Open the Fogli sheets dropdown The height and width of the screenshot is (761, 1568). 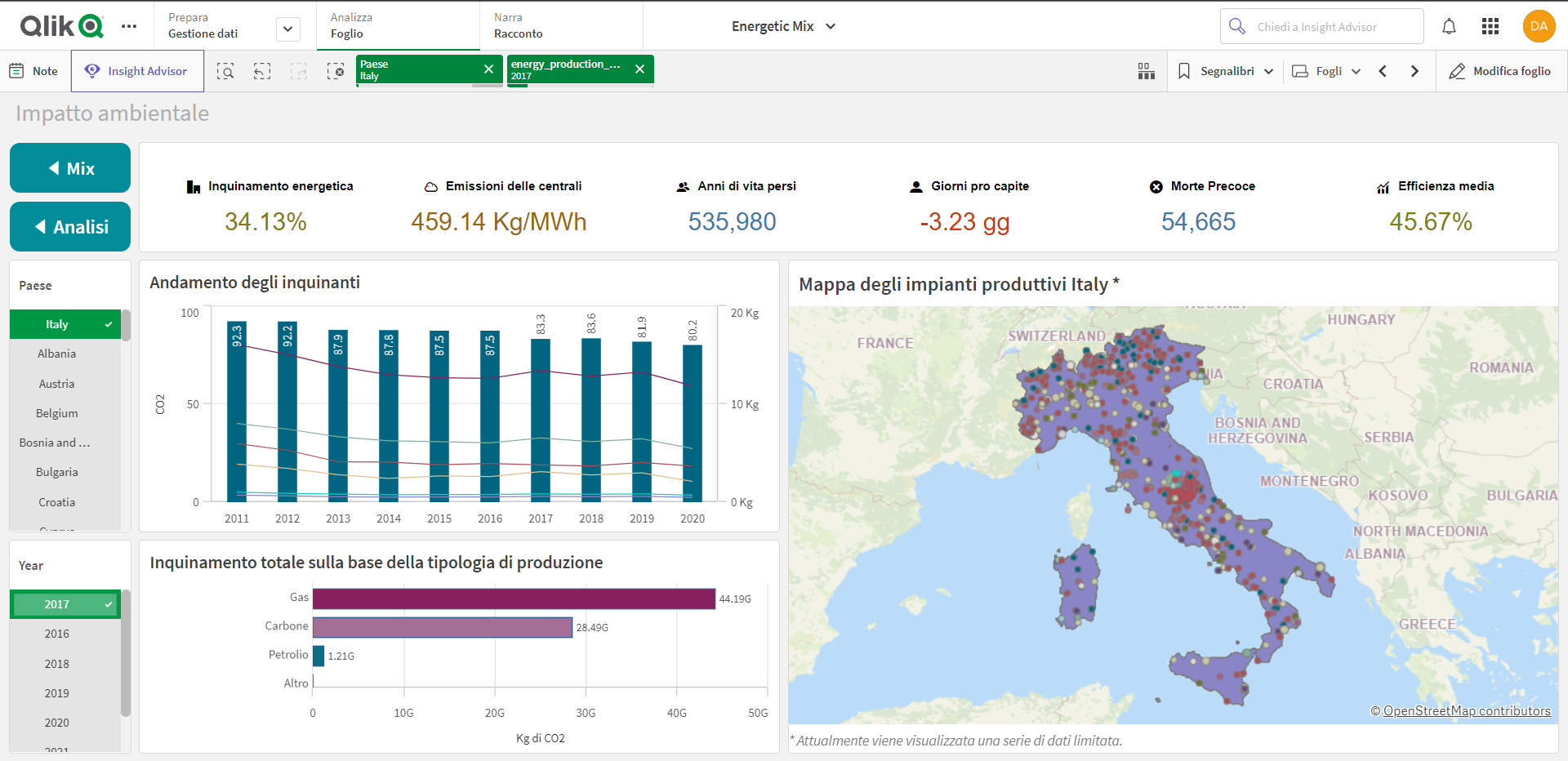pos(1327,71)
